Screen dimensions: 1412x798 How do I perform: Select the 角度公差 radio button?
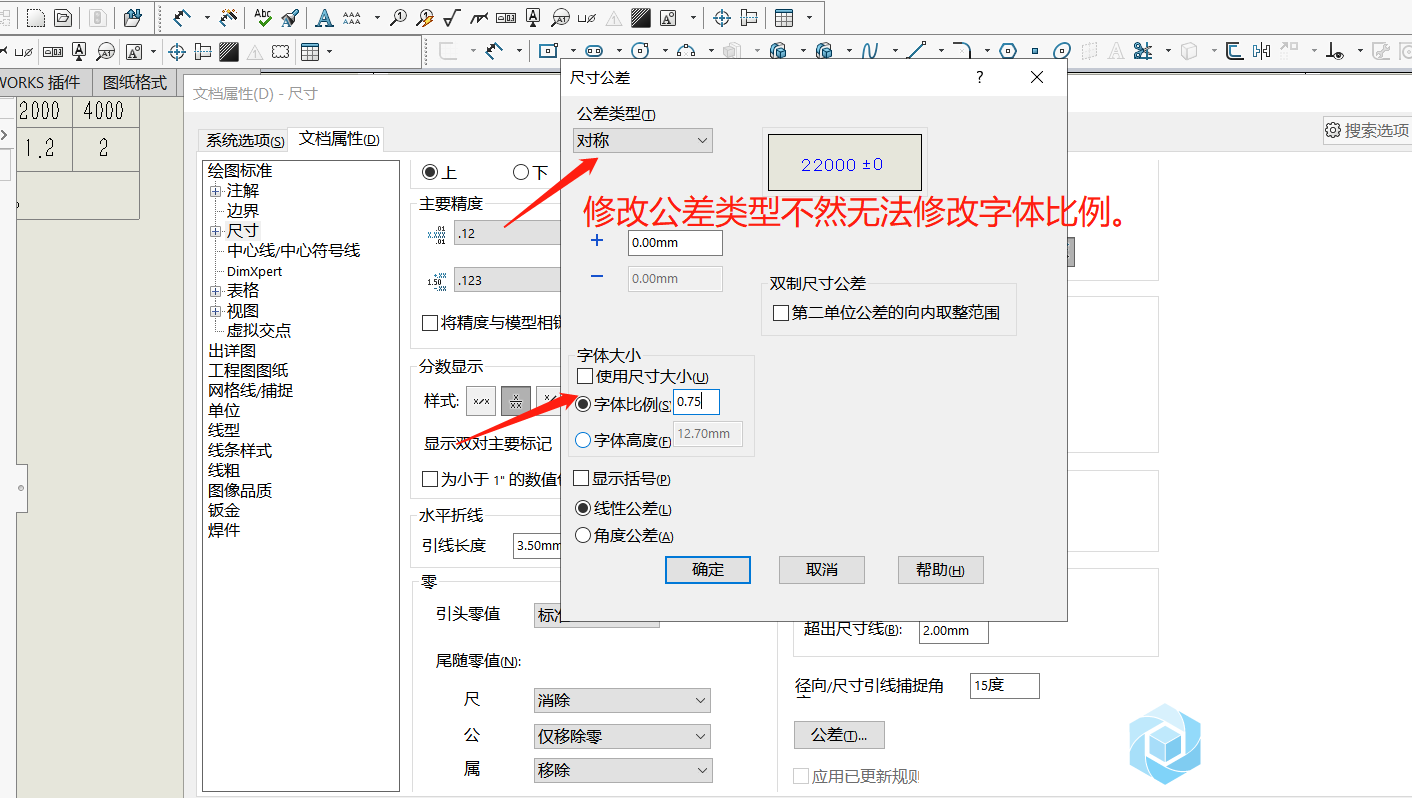[x=583, y=536]
